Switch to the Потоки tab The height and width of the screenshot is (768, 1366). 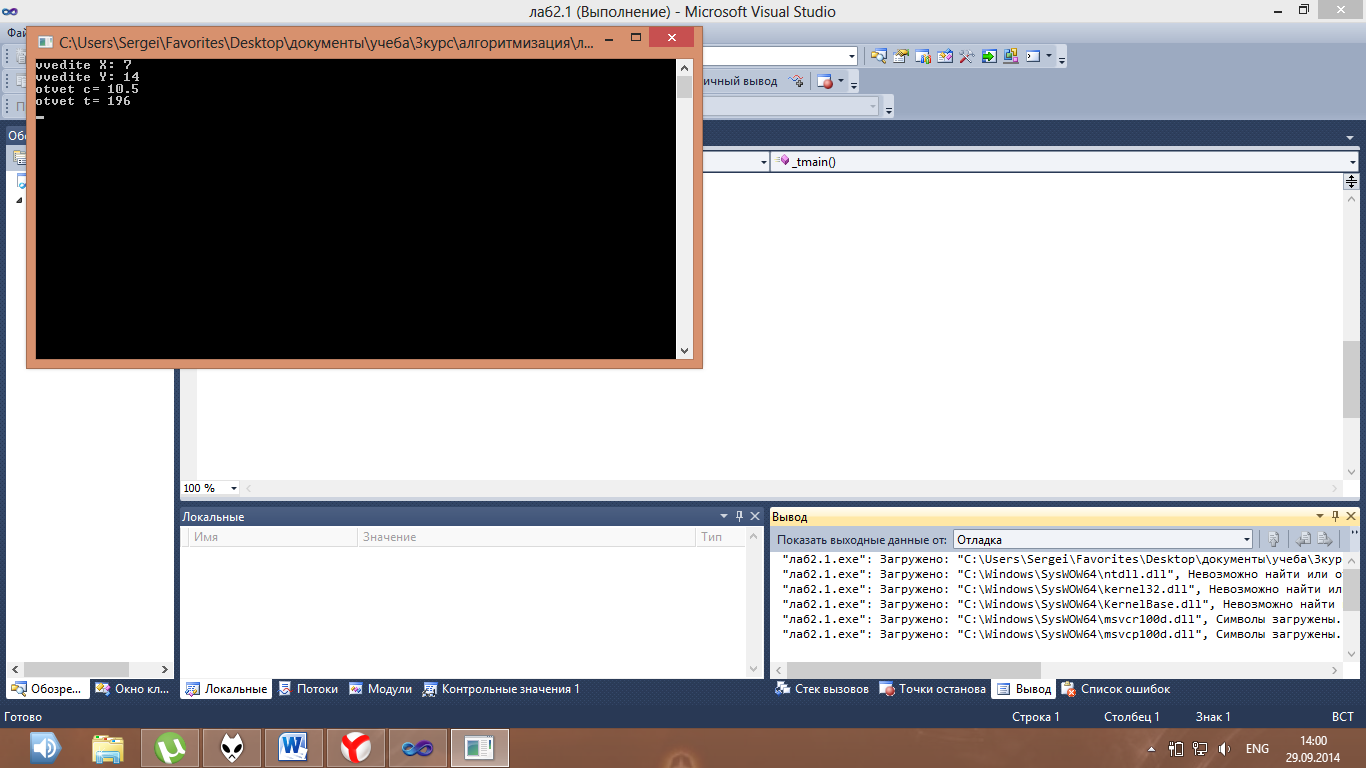click(x=308, y=689)
